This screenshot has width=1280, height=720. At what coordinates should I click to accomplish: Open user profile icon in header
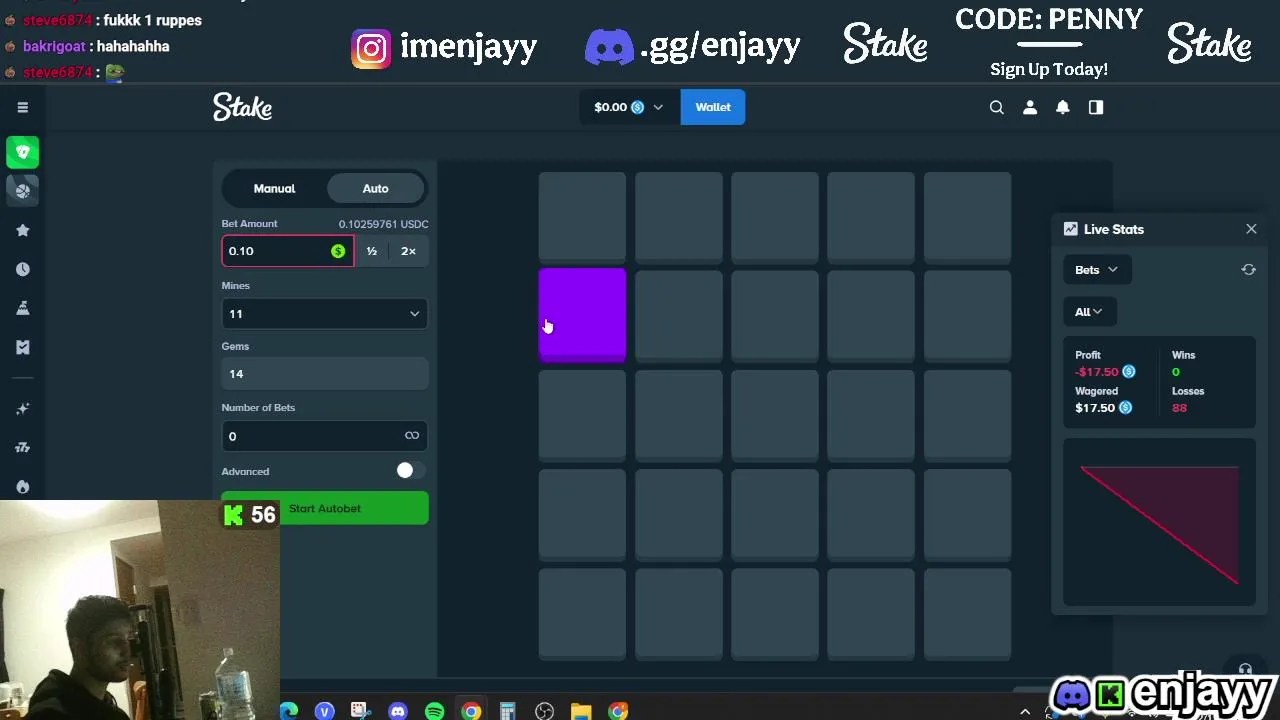point(1030,107)
